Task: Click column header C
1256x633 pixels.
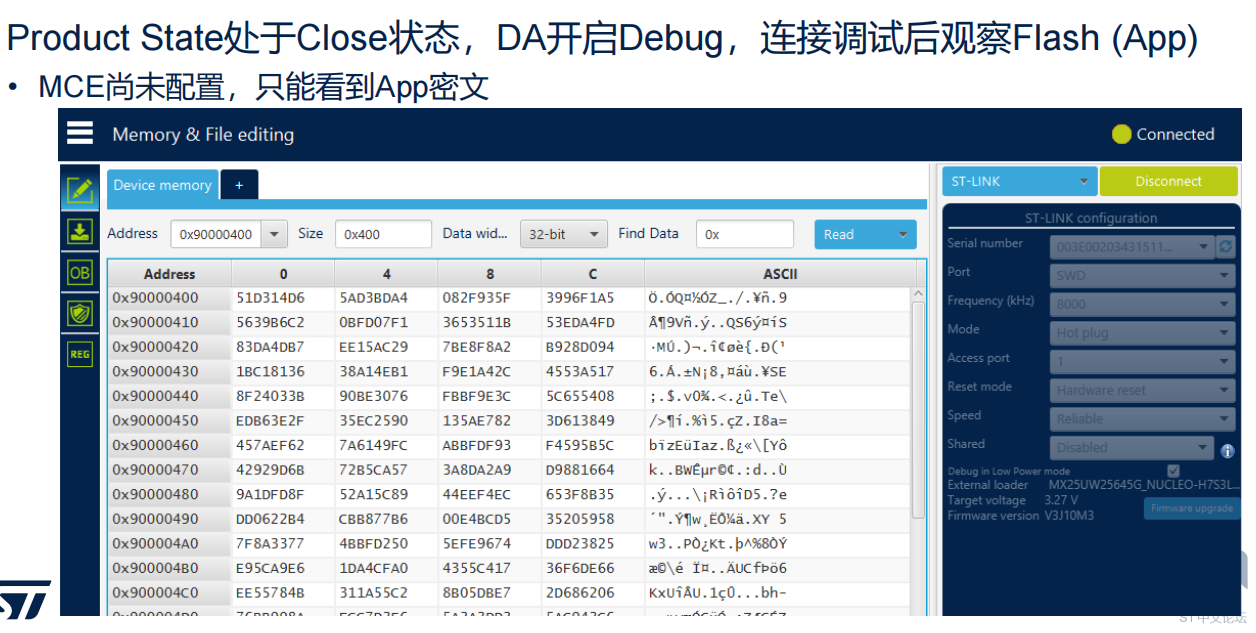Action: tap(592, 273)
